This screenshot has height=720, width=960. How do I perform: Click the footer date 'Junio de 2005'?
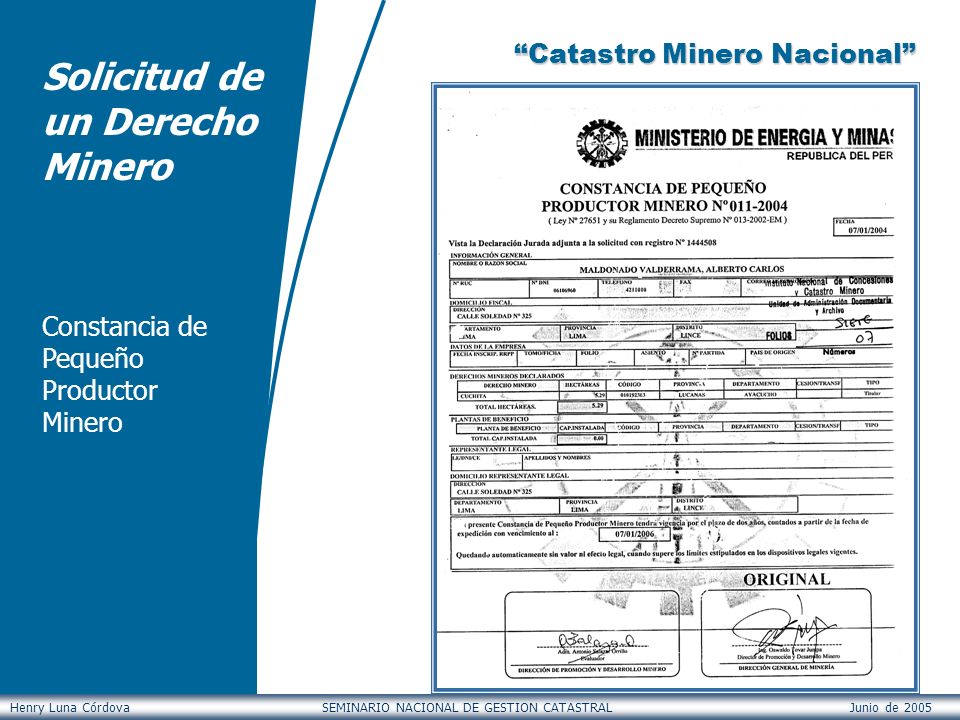[x=890, y=708]
